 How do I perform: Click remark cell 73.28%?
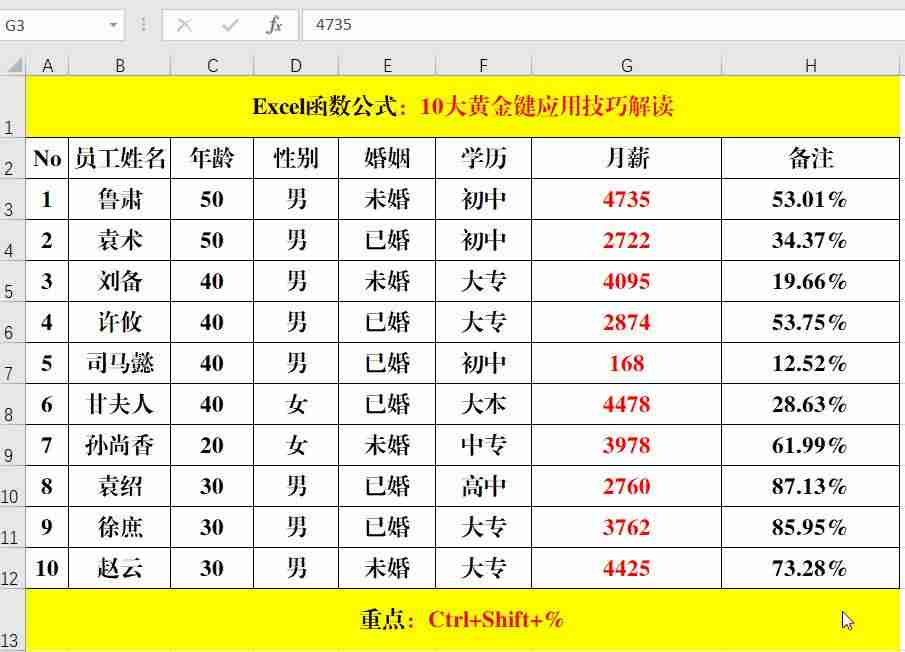pos(810,568)
